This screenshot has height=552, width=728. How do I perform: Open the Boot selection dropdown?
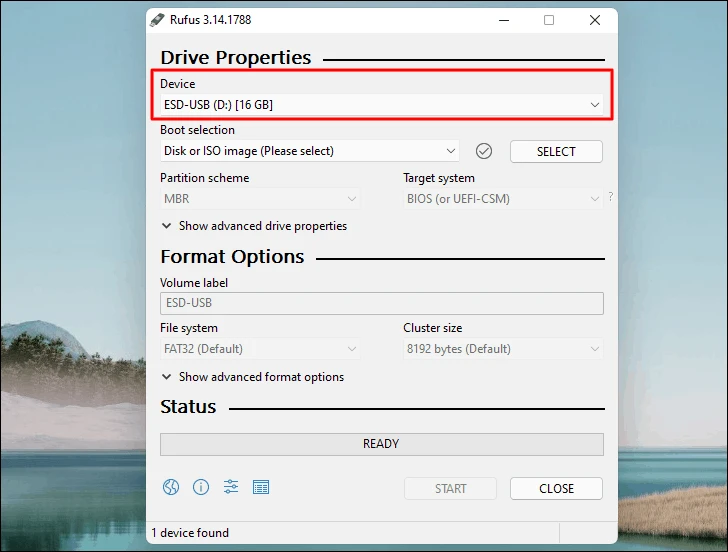click(310, 151)
